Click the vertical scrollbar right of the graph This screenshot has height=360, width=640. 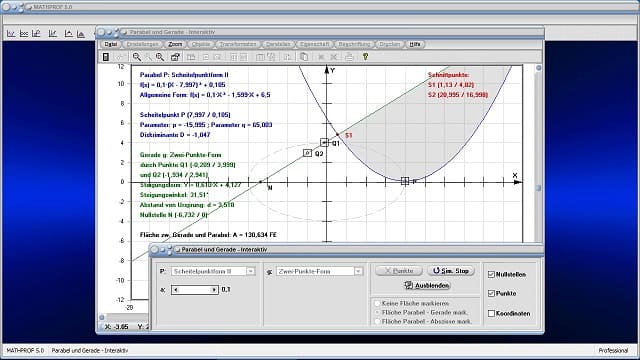538,153
